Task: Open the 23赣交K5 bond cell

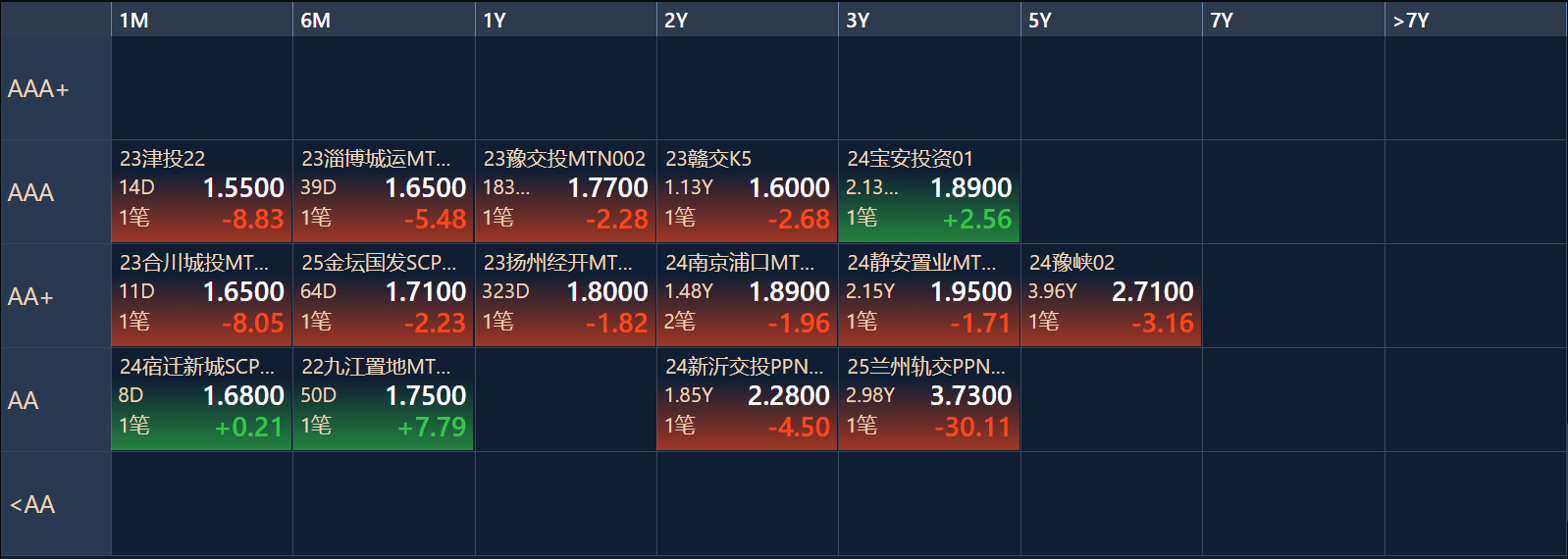Action: click(748, 191)
